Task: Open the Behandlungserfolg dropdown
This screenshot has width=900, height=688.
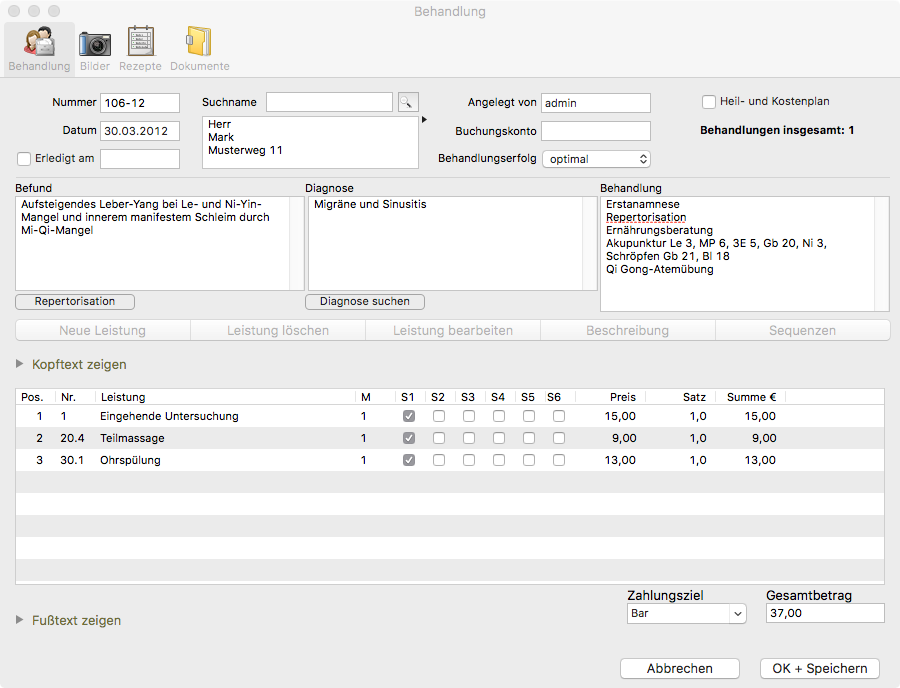Action: pyautogui.click(x=596, y=159)
